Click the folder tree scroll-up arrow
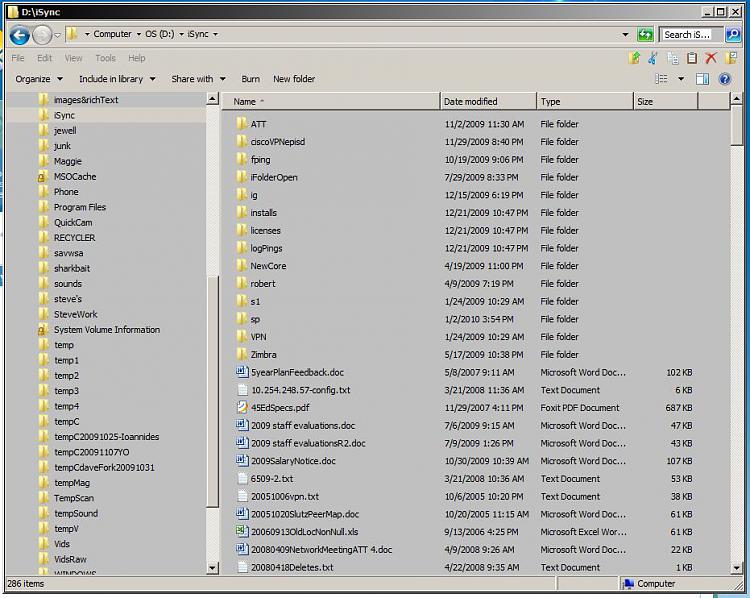Viewport: 750px width, 598px height. (x=213, y=99)
